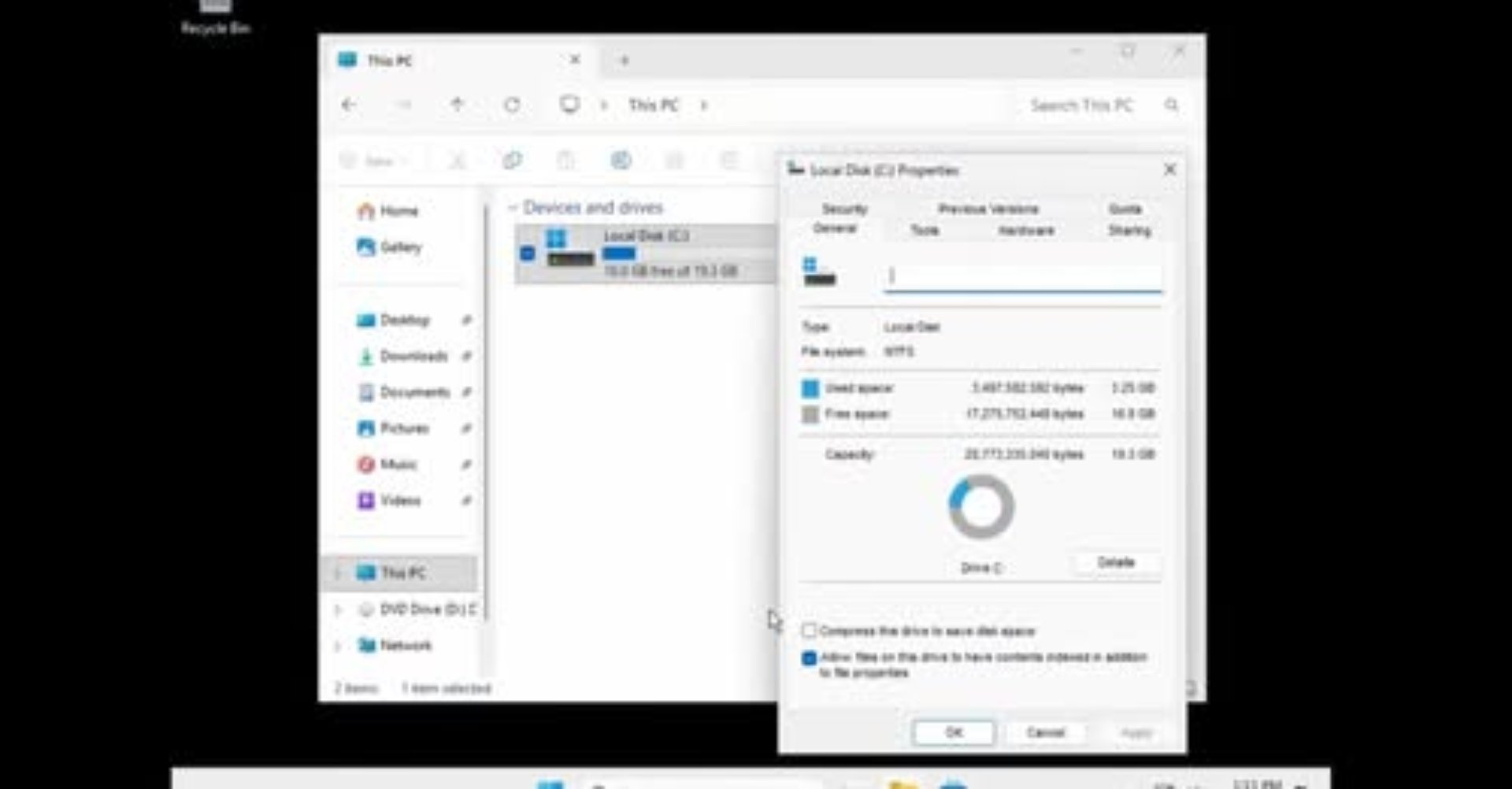
Task: Enable Compress this drive checkbox
Action: pyautogui.click(x=809, y=631)
